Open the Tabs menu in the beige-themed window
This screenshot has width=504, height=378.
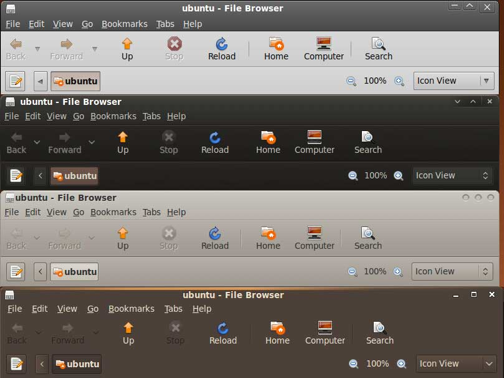click(151, 212)
